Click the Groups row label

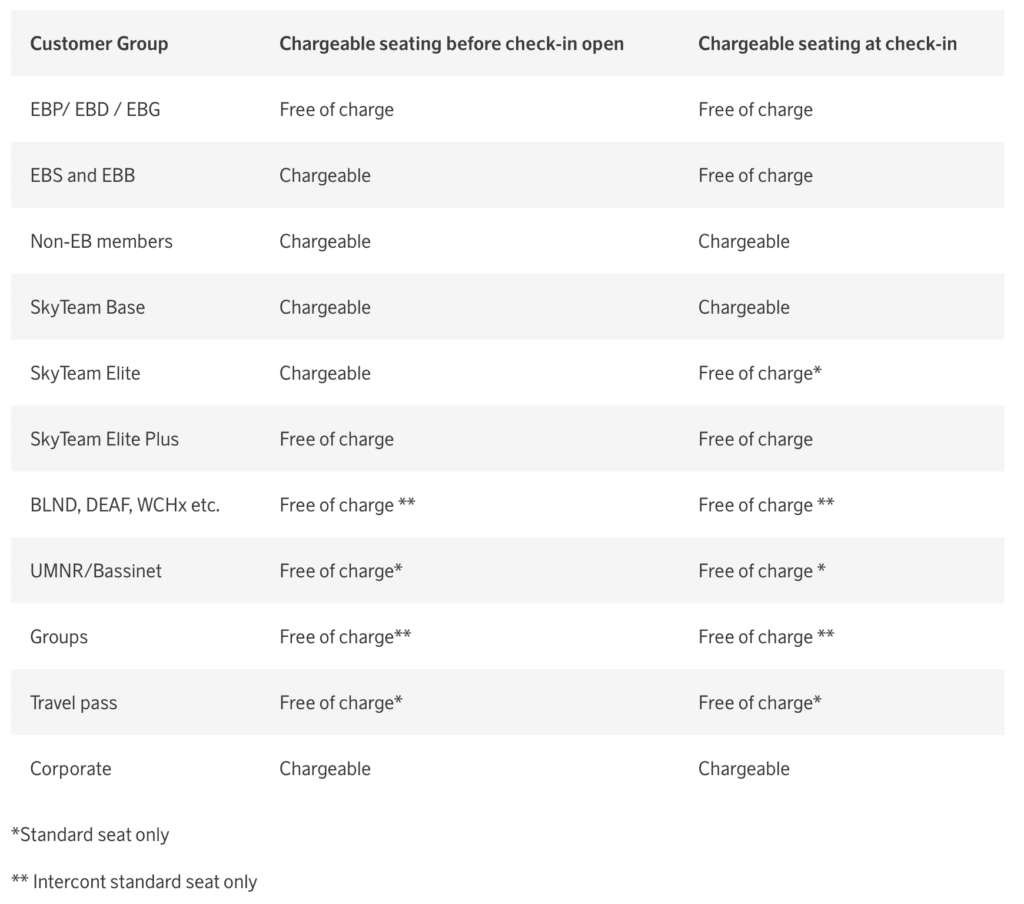[59, 637]
